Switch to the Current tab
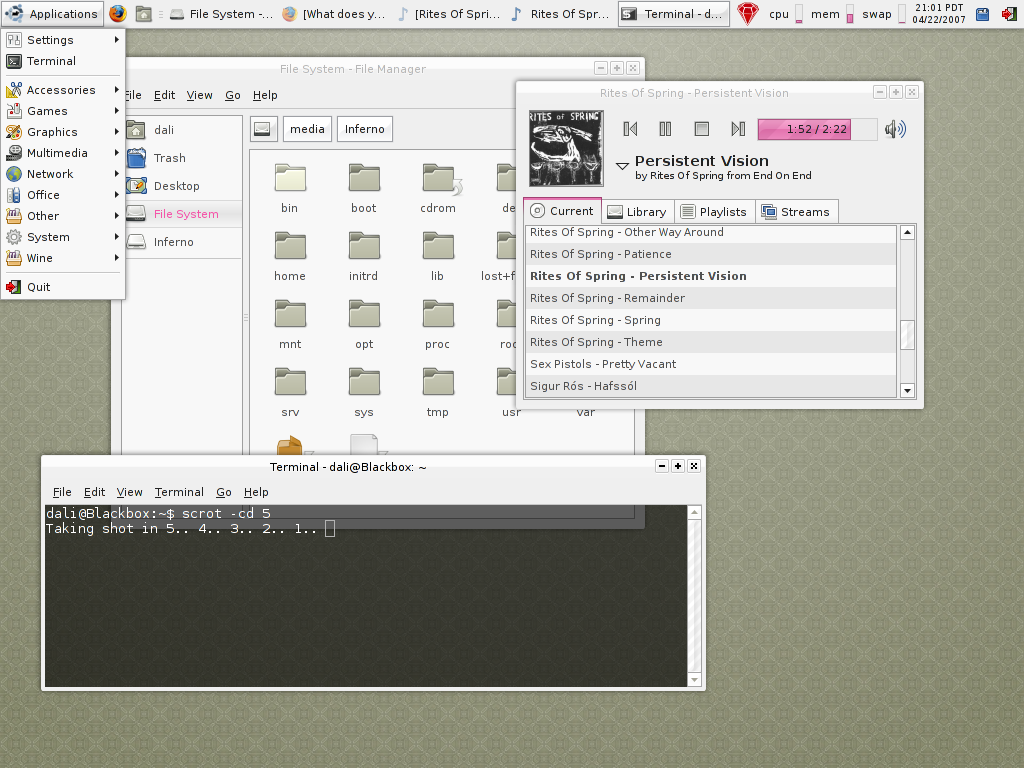This screenshot has width=1024, height=768. 562,211
